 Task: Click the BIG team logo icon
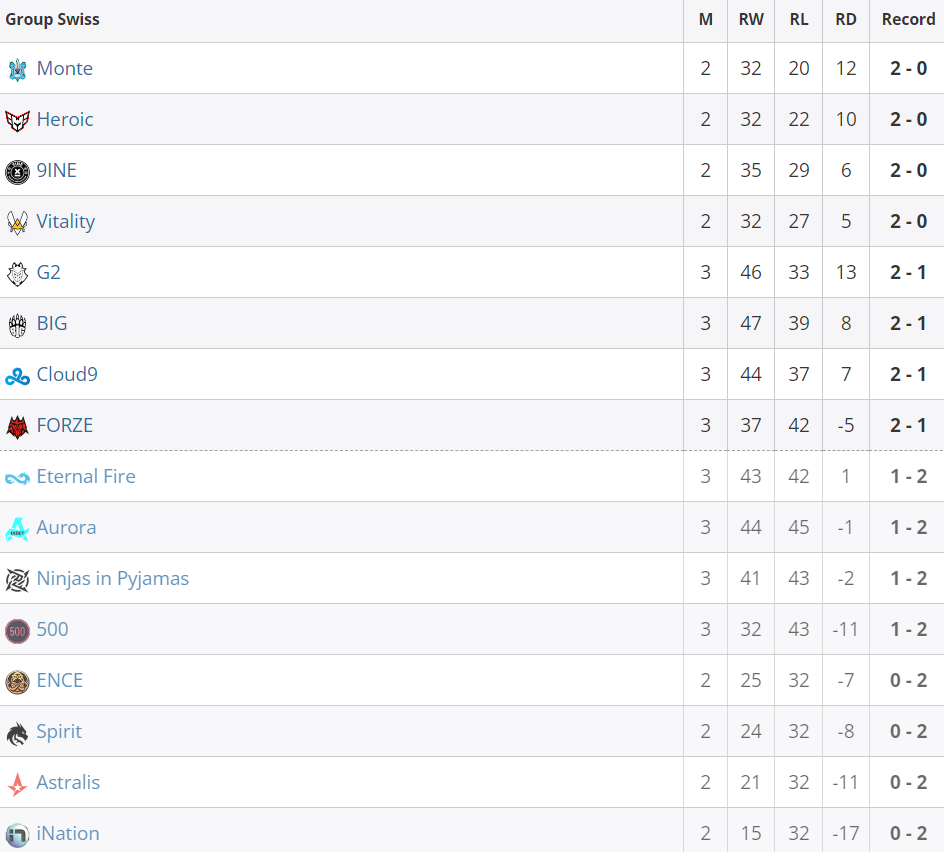pos(17,325)
